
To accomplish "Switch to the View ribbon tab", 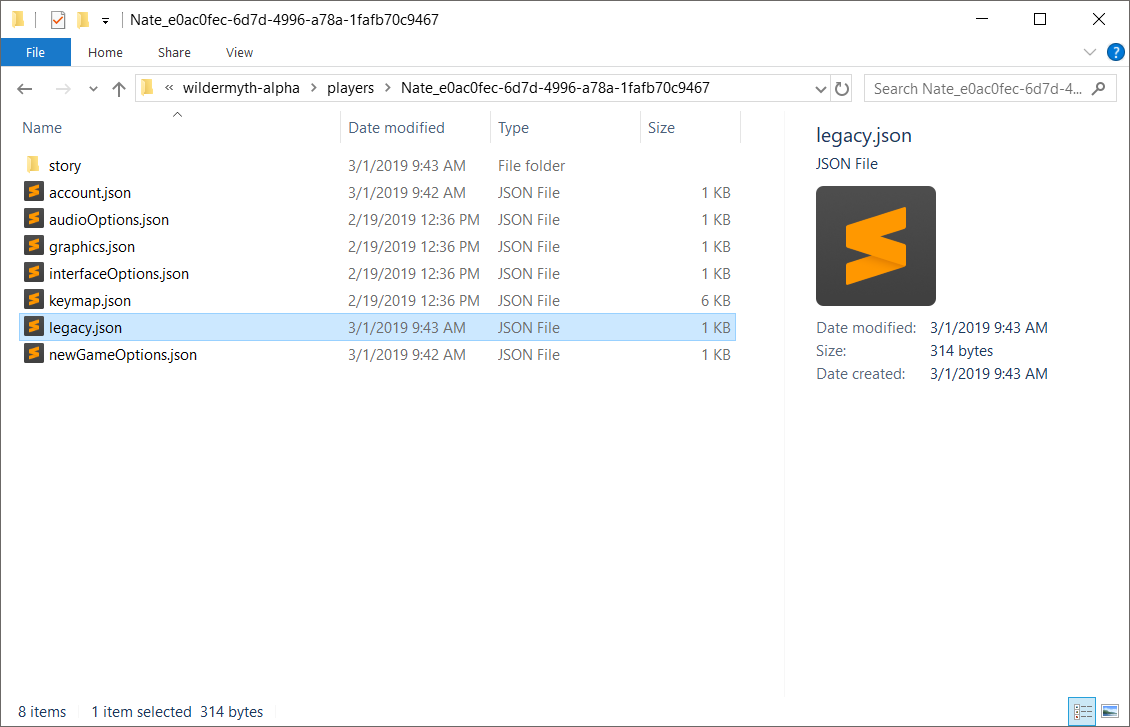I will [x=239, y=52].
